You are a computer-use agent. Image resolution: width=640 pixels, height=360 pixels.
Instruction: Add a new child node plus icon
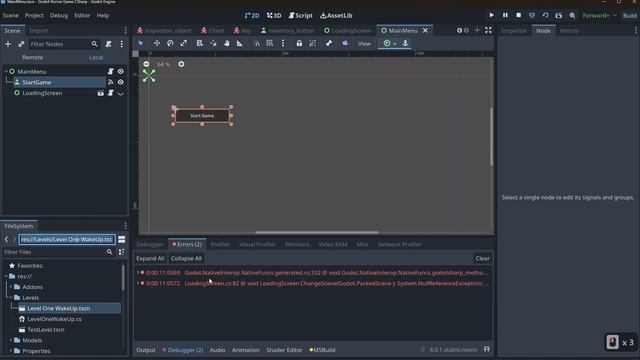point(8,44)
